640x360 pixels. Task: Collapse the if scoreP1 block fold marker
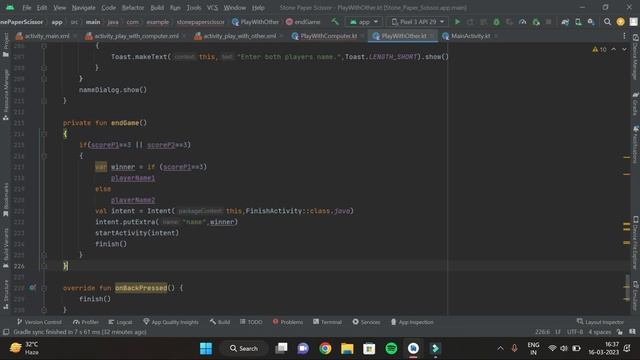click(44, 156)
